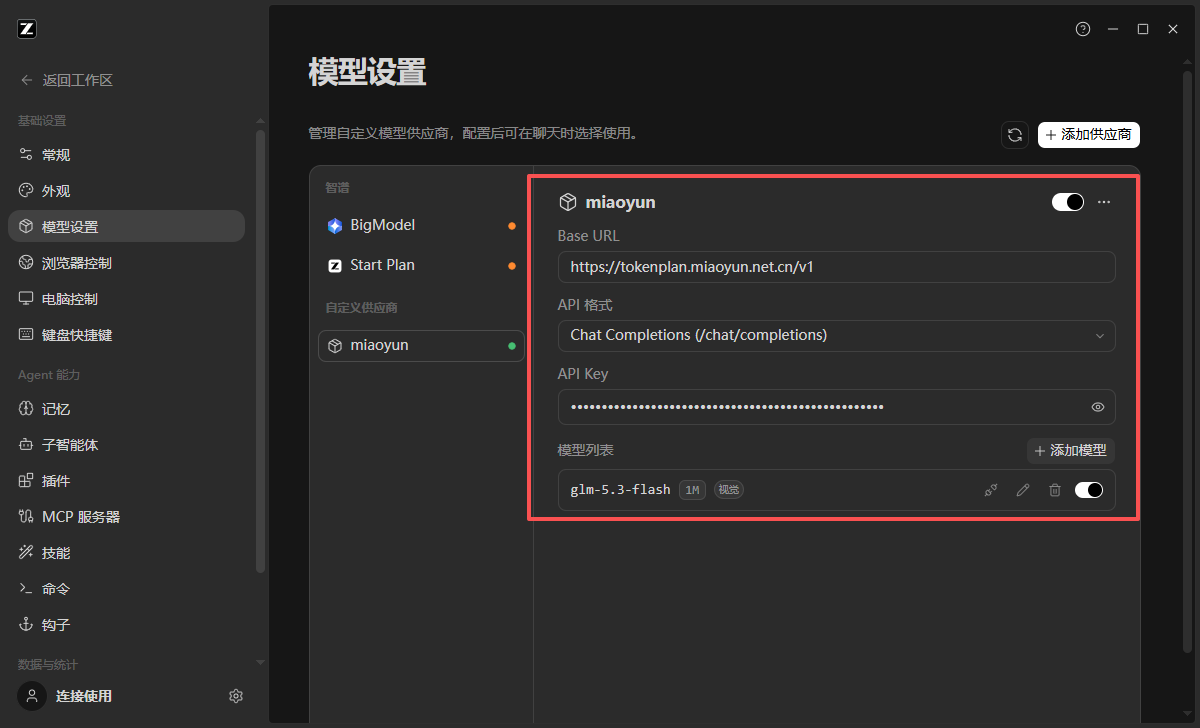Viewport: 1200px width, 728px height.
Task: Minimize the window
Action: tap(1113, 29)
